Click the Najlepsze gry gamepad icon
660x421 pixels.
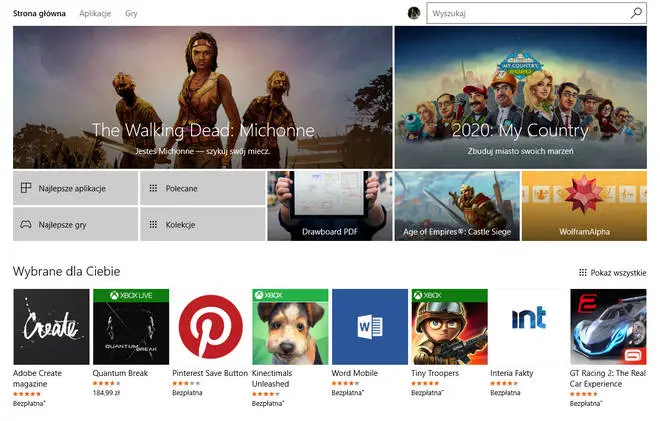pyautogui.click(x=26, y=224)
